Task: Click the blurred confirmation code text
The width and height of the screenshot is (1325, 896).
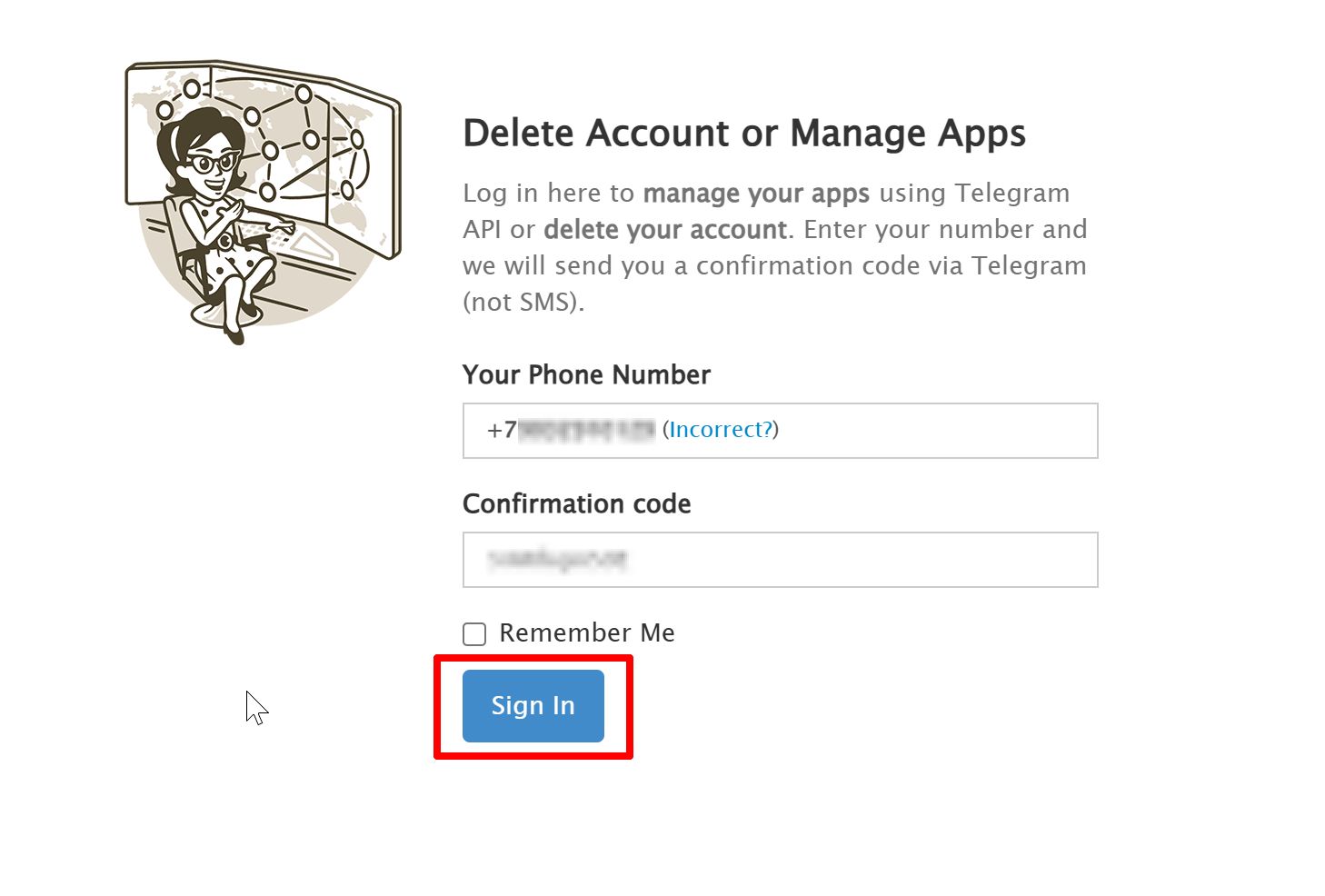Action: coord(557,560)
